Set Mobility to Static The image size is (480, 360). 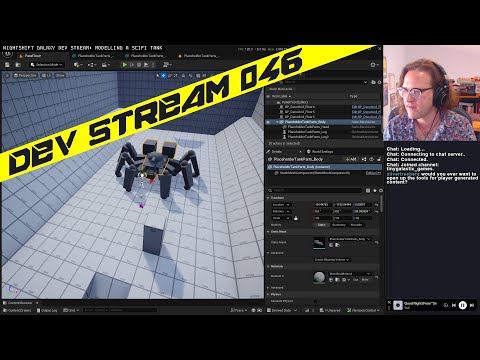(322, 225)
